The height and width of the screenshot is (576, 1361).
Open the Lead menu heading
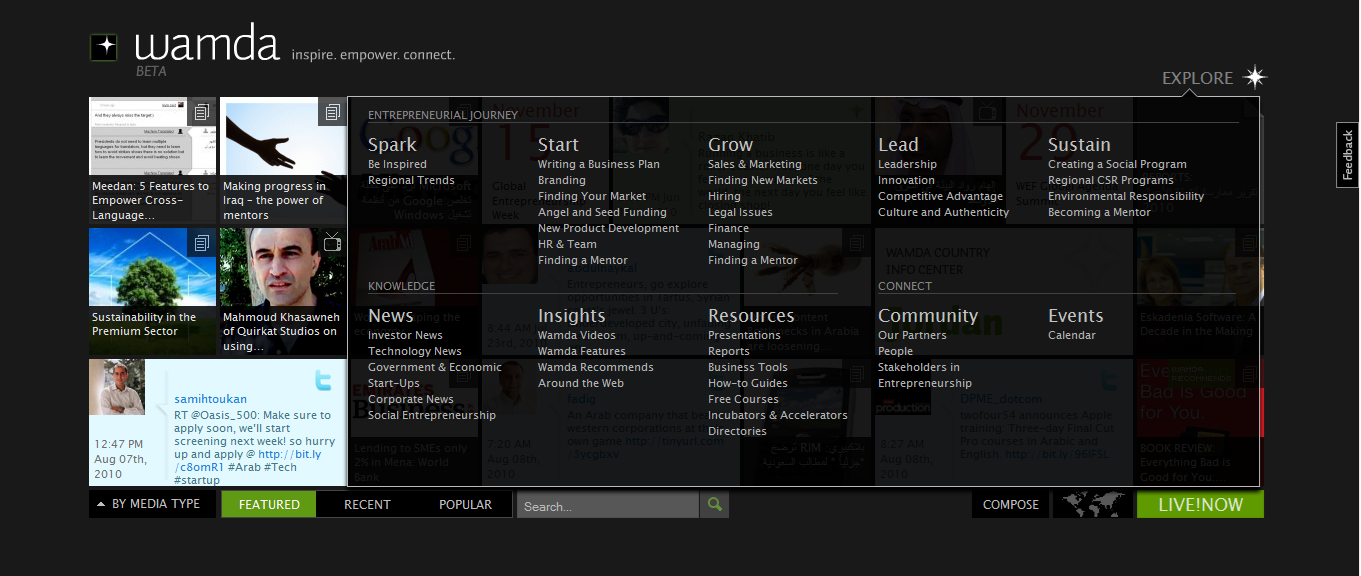pos(898,145)
